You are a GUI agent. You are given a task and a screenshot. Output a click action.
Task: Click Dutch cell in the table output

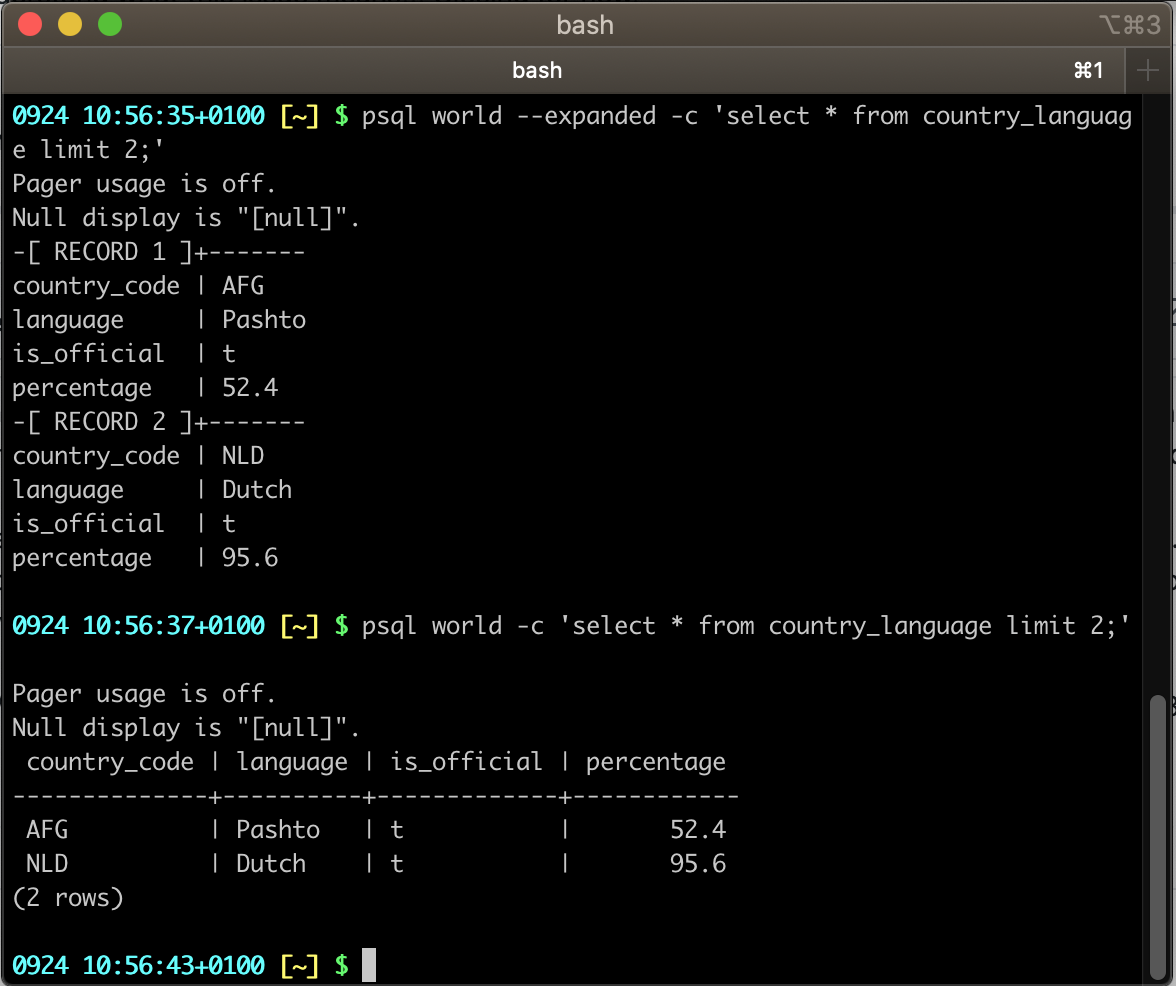pos(271,864)
